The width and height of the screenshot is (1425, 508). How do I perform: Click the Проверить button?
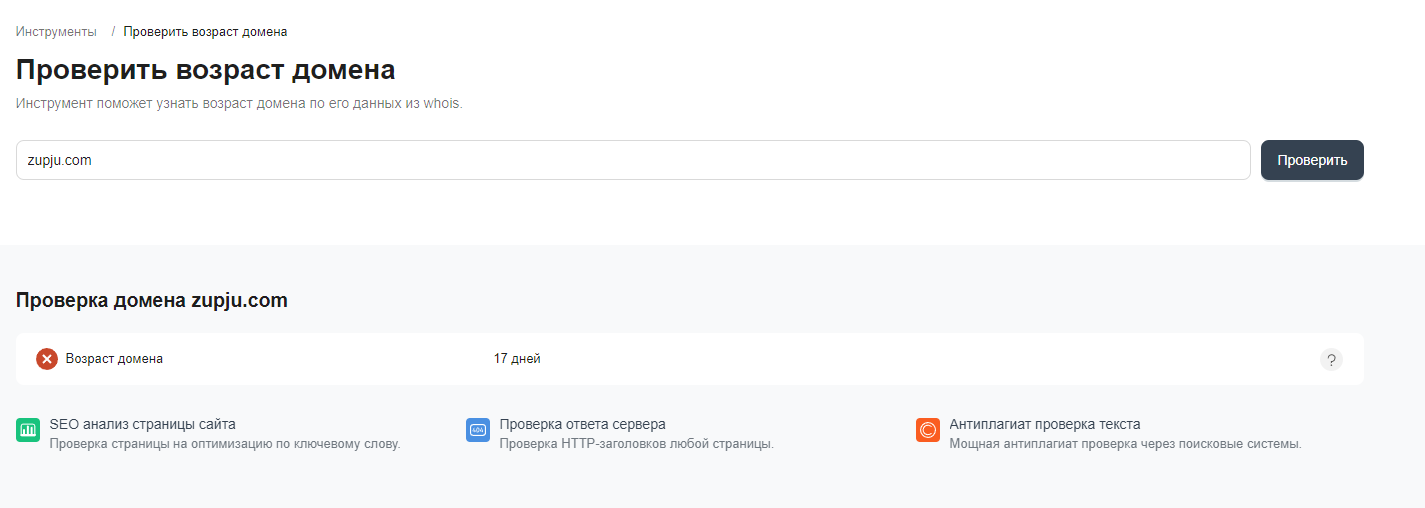[1312, 160]
